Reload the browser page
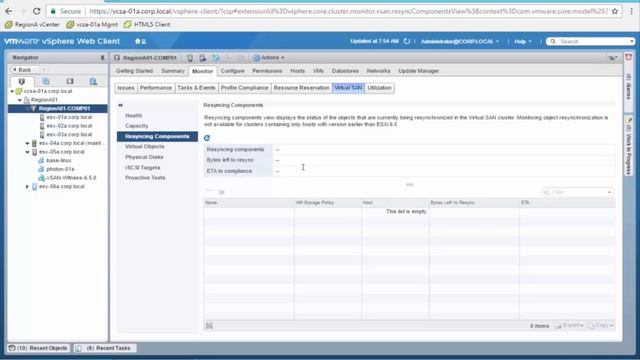This screenshot has width=640, height=360. [36, 11]
